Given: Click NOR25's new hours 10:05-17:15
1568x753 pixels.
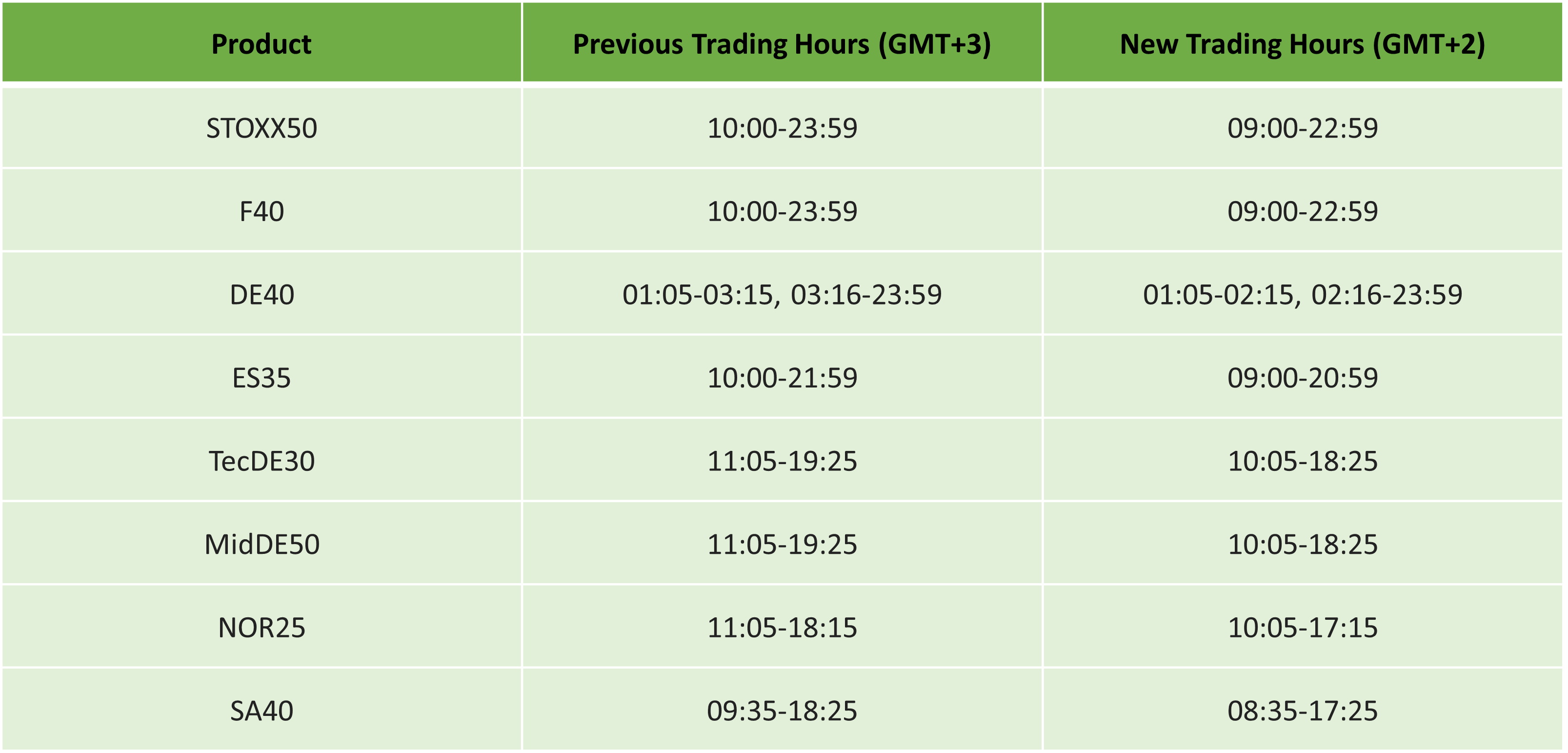Looking at the screenshot, I should coord(1302,628).
